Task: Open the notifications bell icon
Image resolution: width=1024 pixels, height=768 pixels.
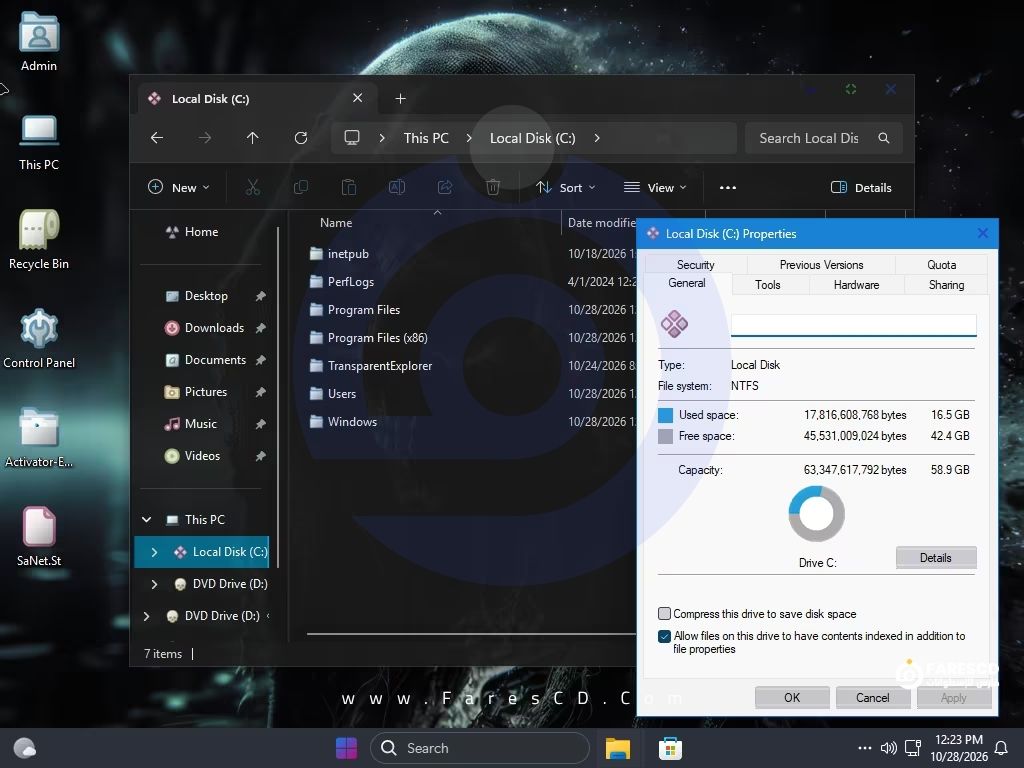Action: click(x=1000, y=748)
